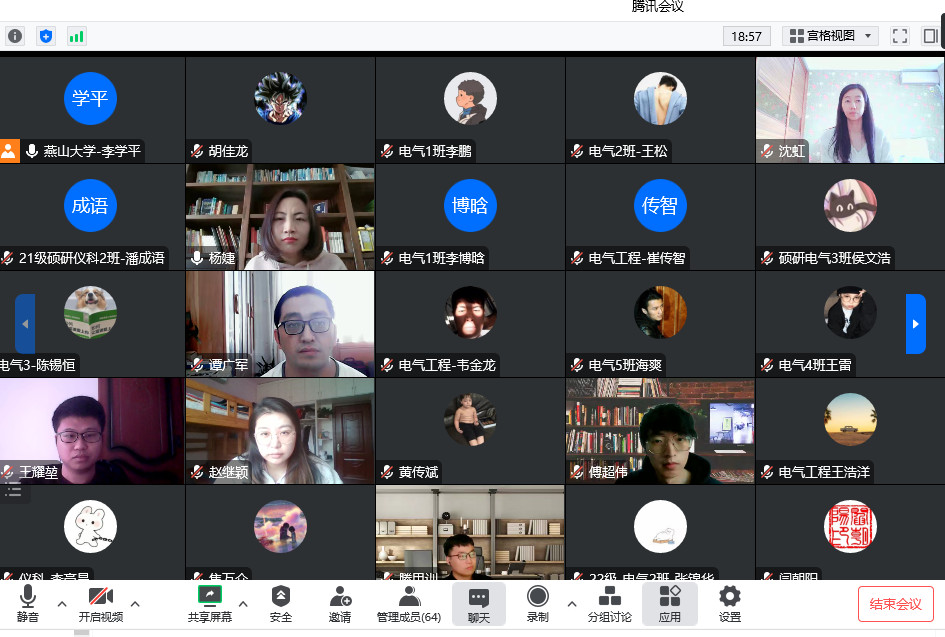Open the 安全 security options

click(x=281, y=604)
